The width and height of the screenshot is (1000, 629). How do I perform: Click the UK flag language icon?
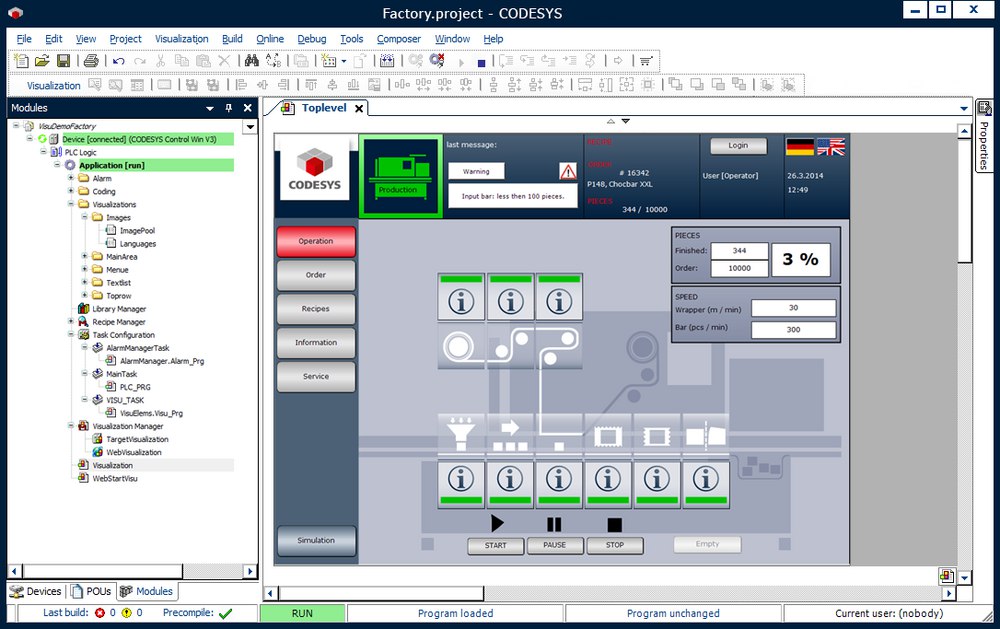point(831,147)
